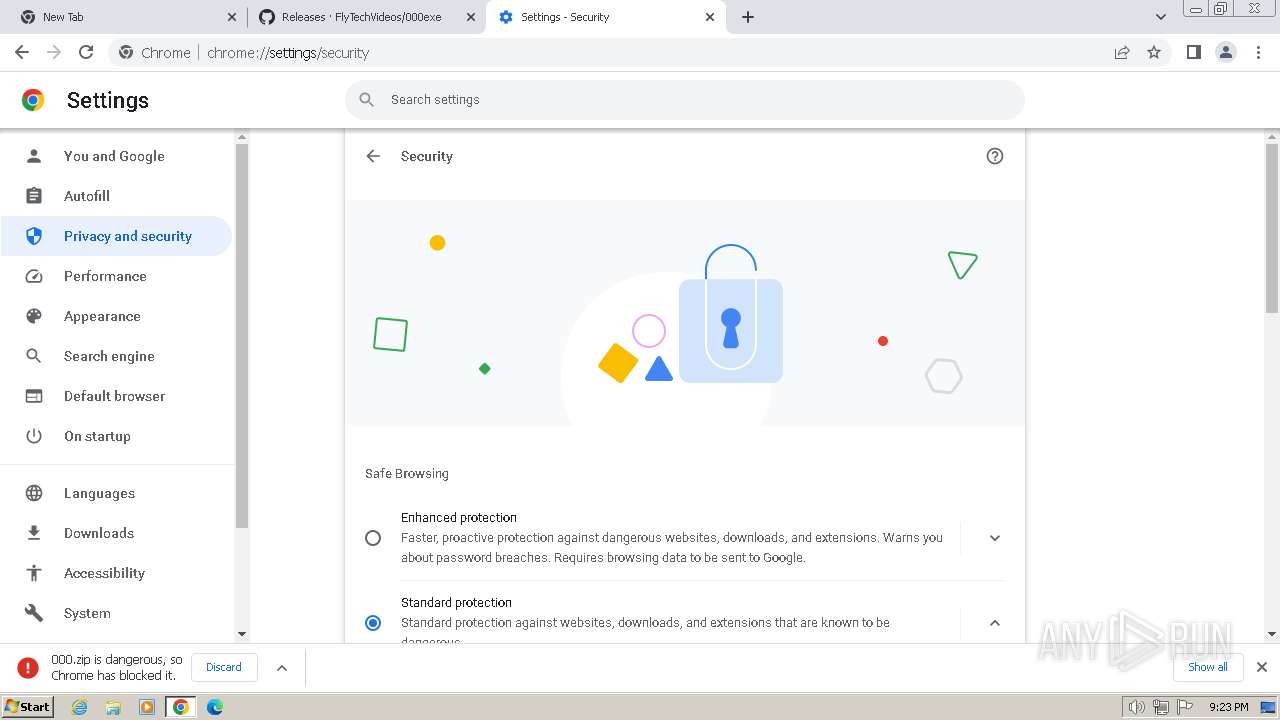Click the Chrome logo beside Settings
Screen dimensions: 1280x720
coord(33,100)
